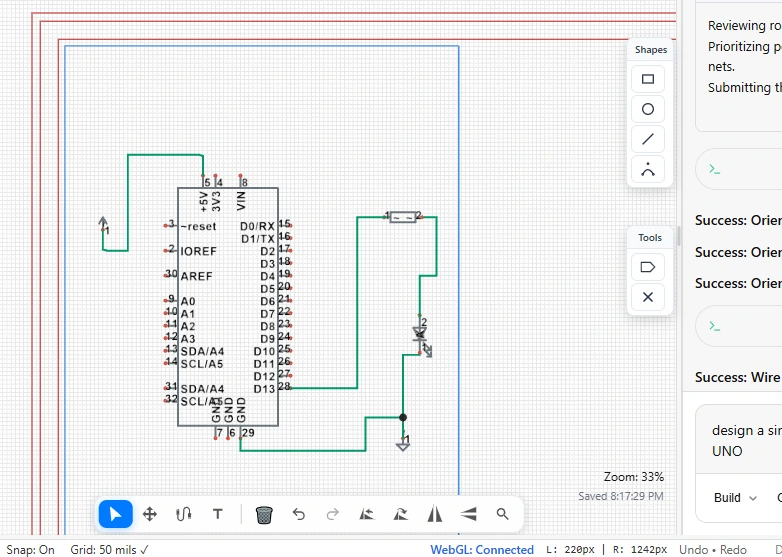Image resolution: width=782 pixels, height=557 pixels.
Task: Select the text tool
Action: 217,514
